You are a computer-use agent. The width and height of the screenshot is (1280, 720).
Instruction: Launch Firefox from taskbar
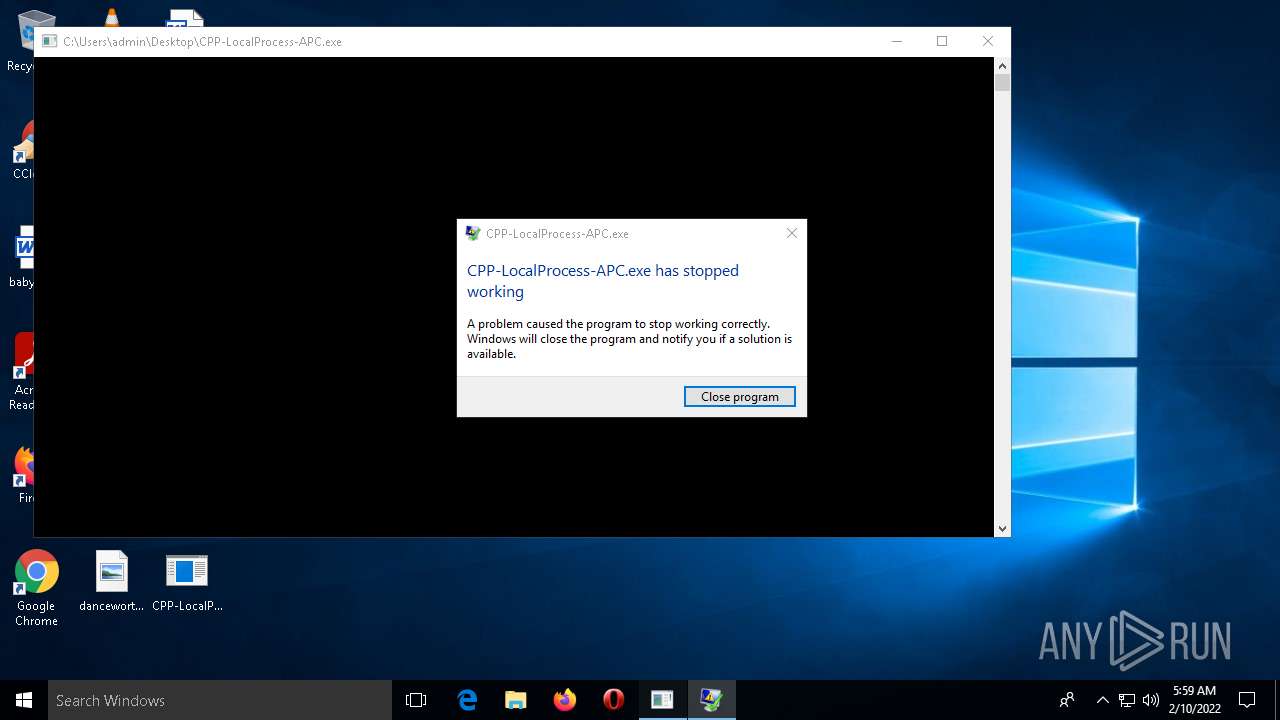[x=565, y=700]
